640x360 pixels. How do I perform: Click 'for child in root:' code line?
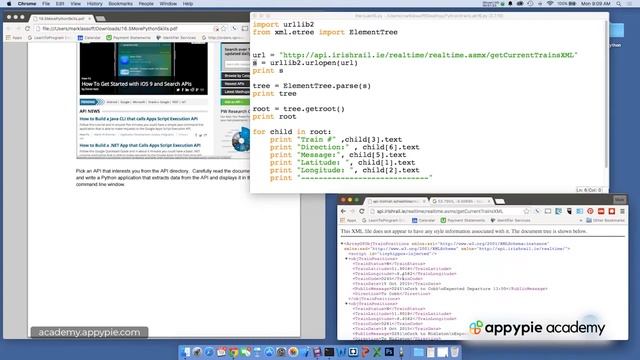292,132
